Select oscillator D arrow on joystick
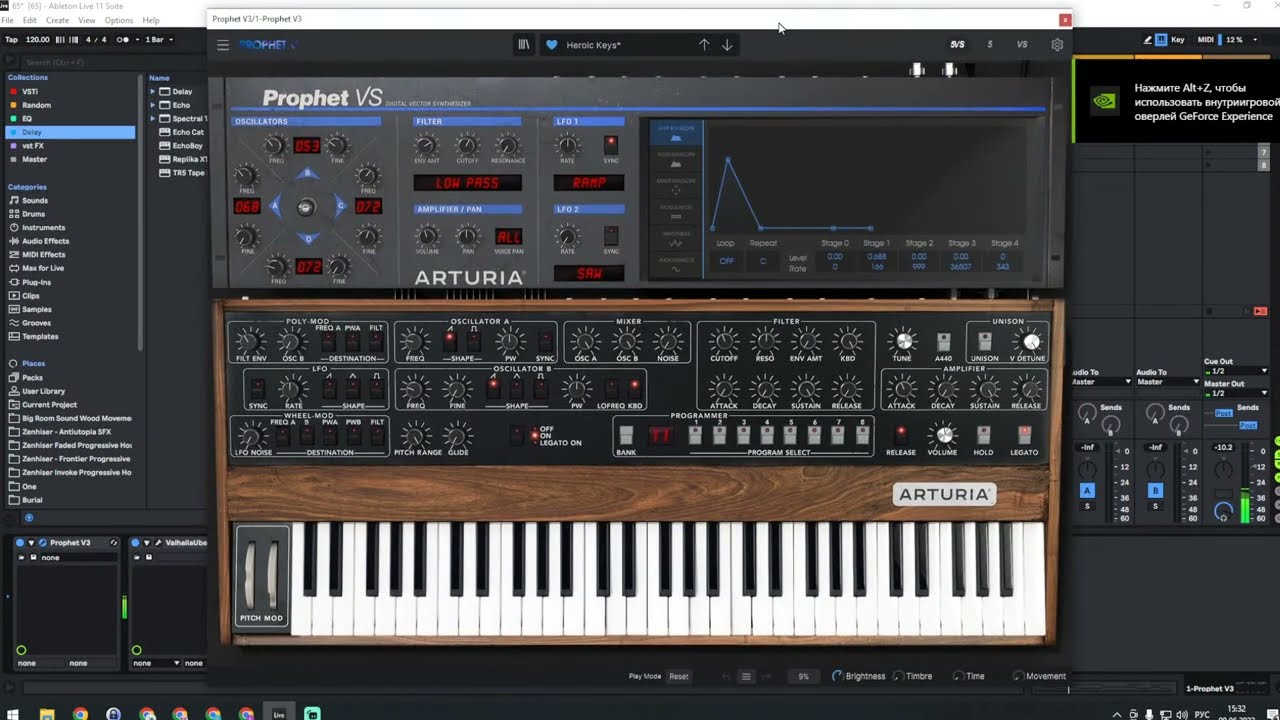The width and height of the screenshot is (1280, 720). pyautogui.click(x=307, y=239)
